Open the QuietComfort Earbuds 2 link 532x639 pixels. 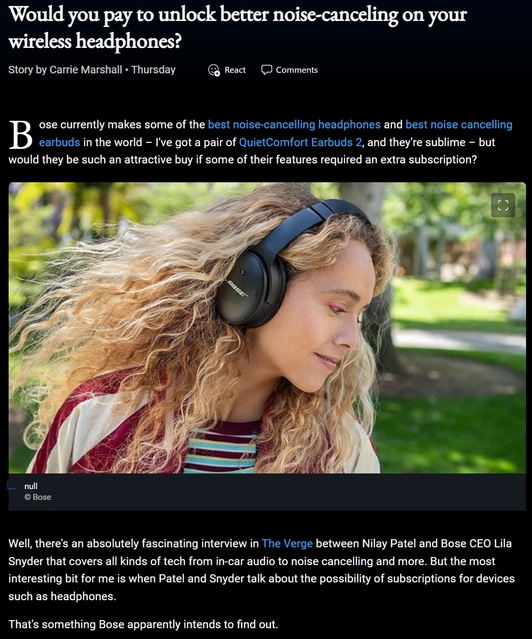(300, 142)
